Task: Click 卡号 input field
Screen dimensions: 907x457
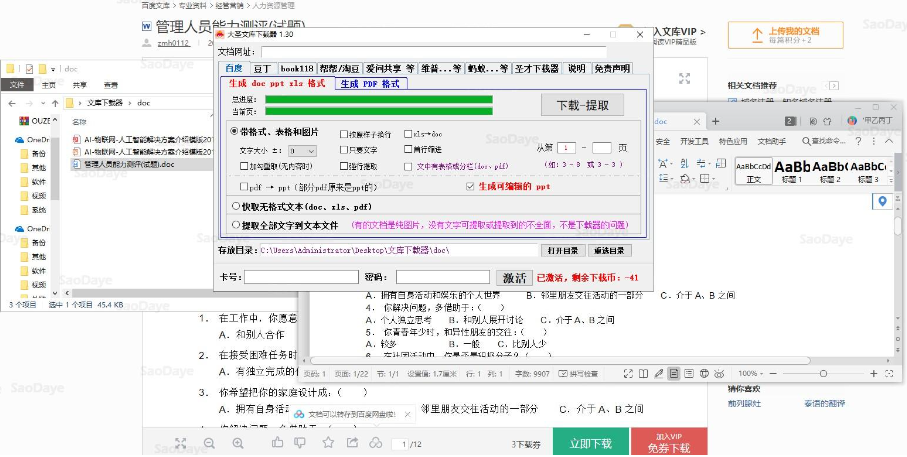Action: tap(301, 277)
